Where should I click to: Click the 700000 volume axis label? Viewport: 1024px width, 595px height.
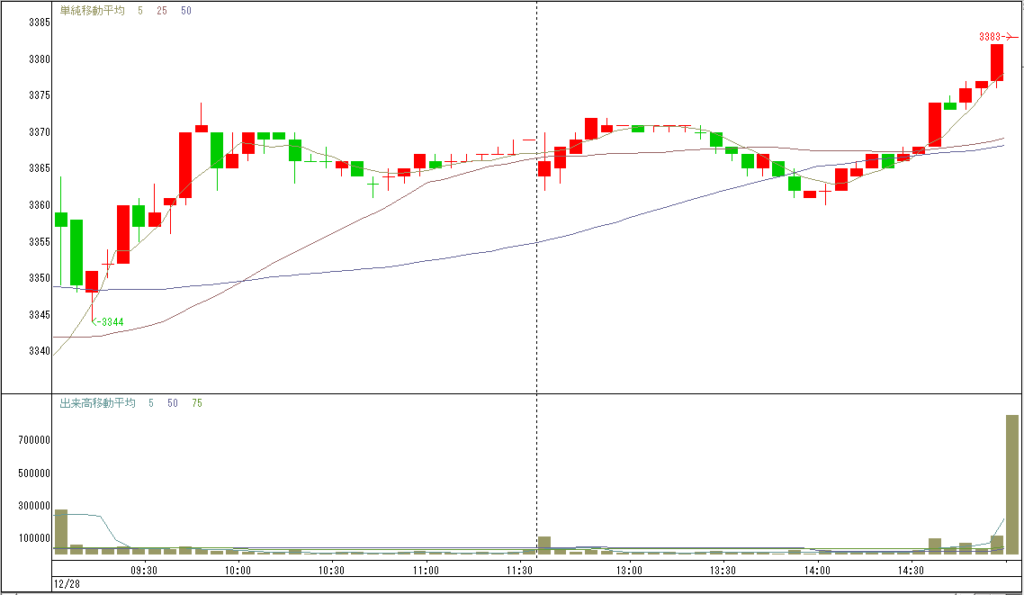(34, 440)
